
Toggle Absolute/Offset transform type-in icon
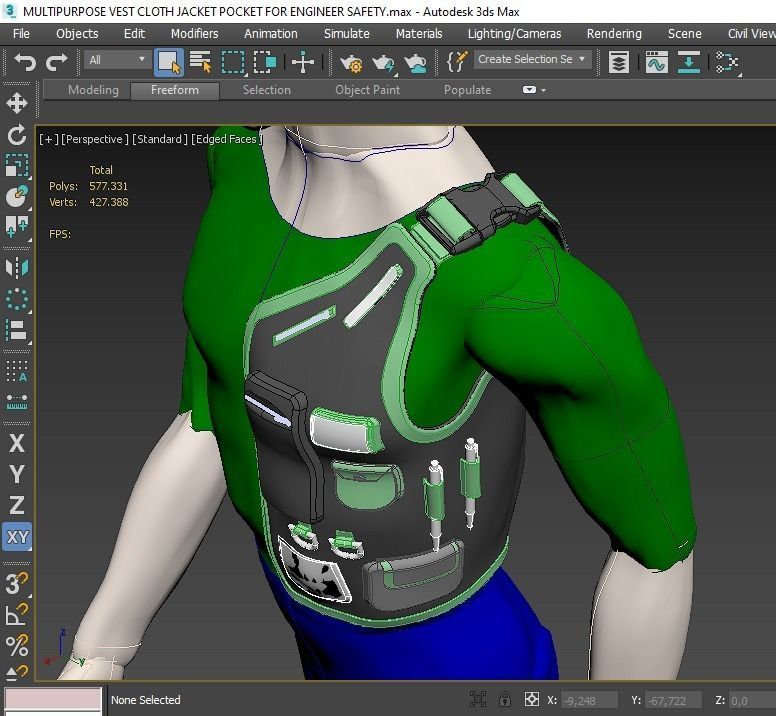point(532,700)
